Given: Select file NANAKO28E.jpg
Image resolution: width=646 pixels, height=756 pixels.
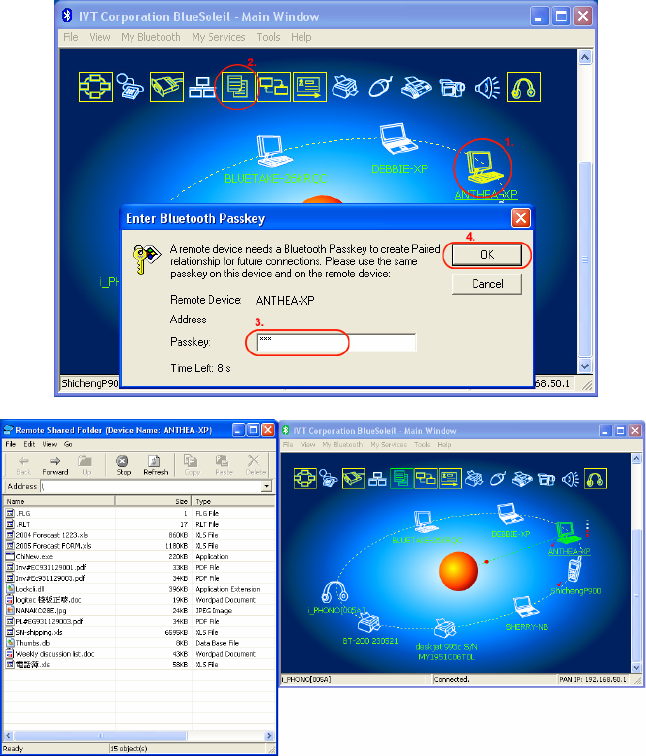Looking at the screenshot, I should click(x=36, y=610).
